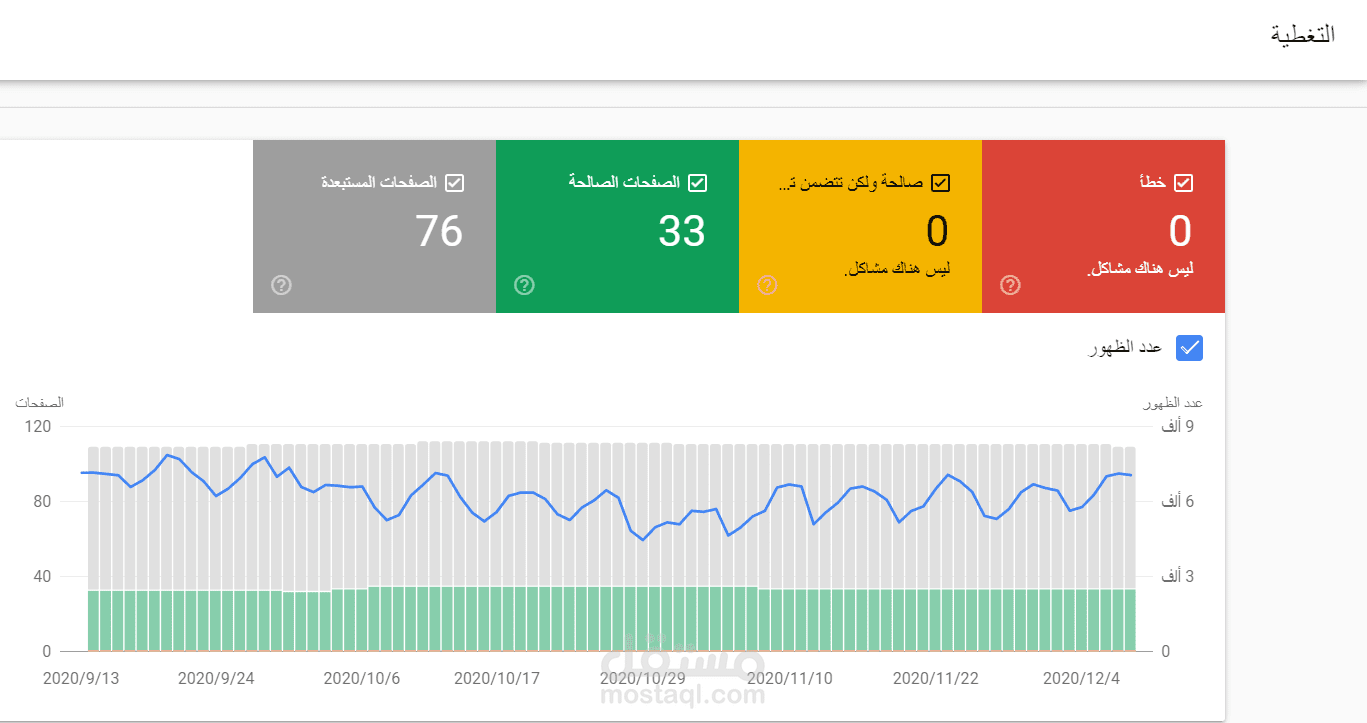Image resolution: width=1367 pixels, height=723 pixels.
Task: Click the help icon in the red Error card
Action: (x=1010, y=285)
